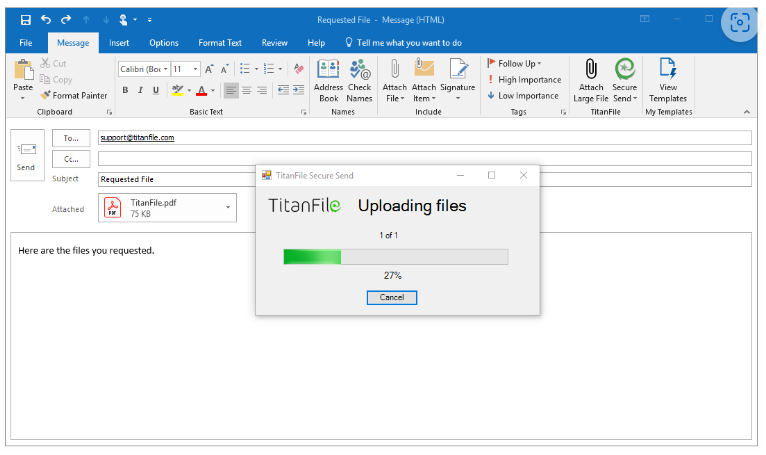Open the font size dropdown showing 11
The image size is (766, 455).
pos(195,69)
